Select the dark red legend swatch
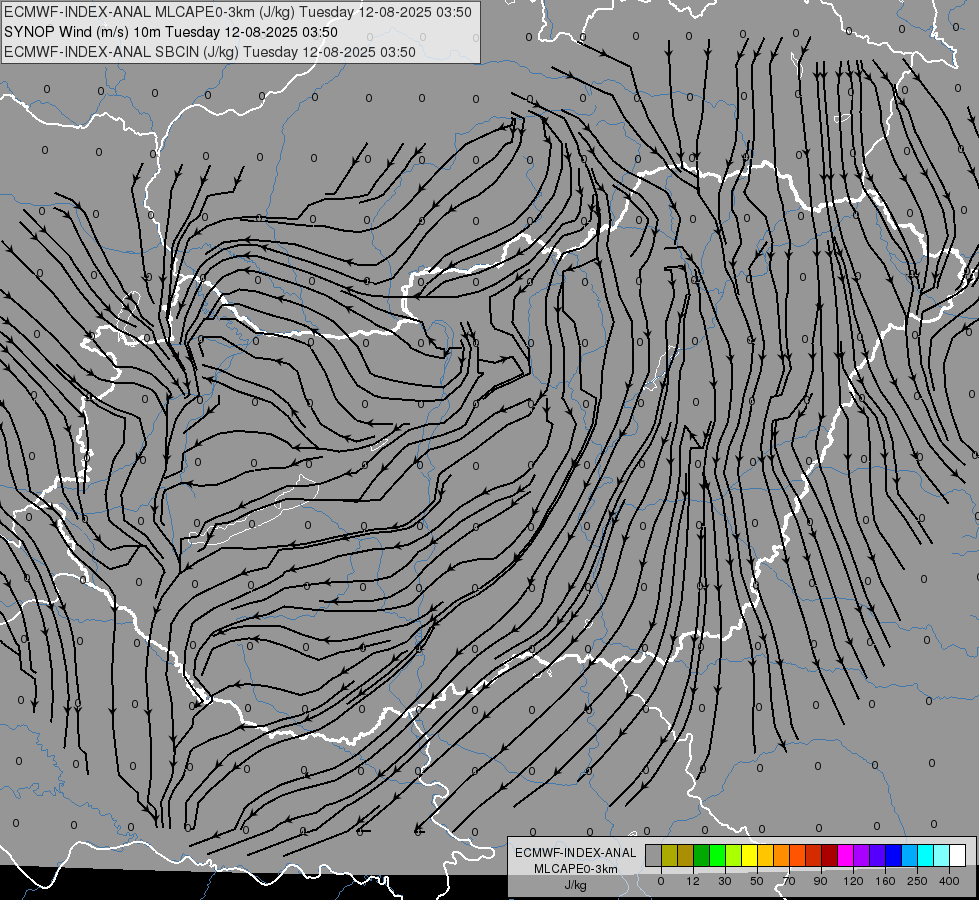This screenshot has height=900, width=979. pyautogui.click(x=830, y=855)
